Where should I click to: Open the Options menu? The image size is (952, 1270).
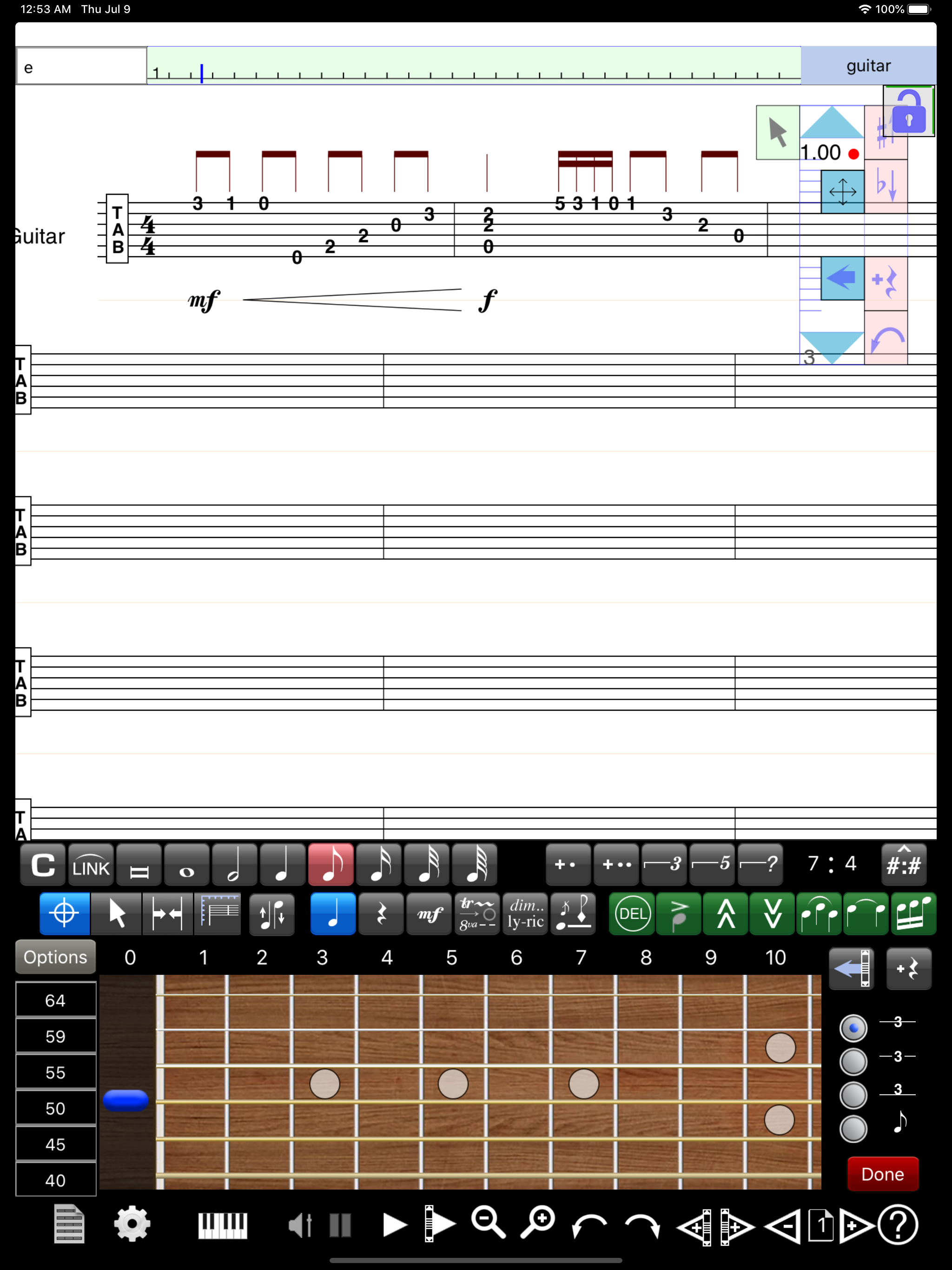point(55,957)
